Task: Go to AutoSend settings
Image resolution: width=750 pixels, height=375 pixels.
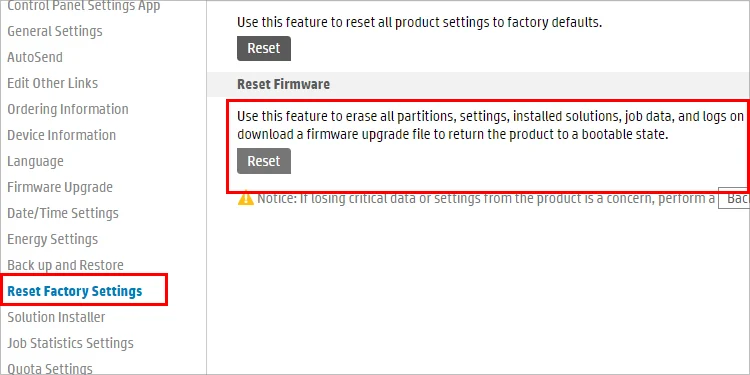Action: click(x=35, y=57)
